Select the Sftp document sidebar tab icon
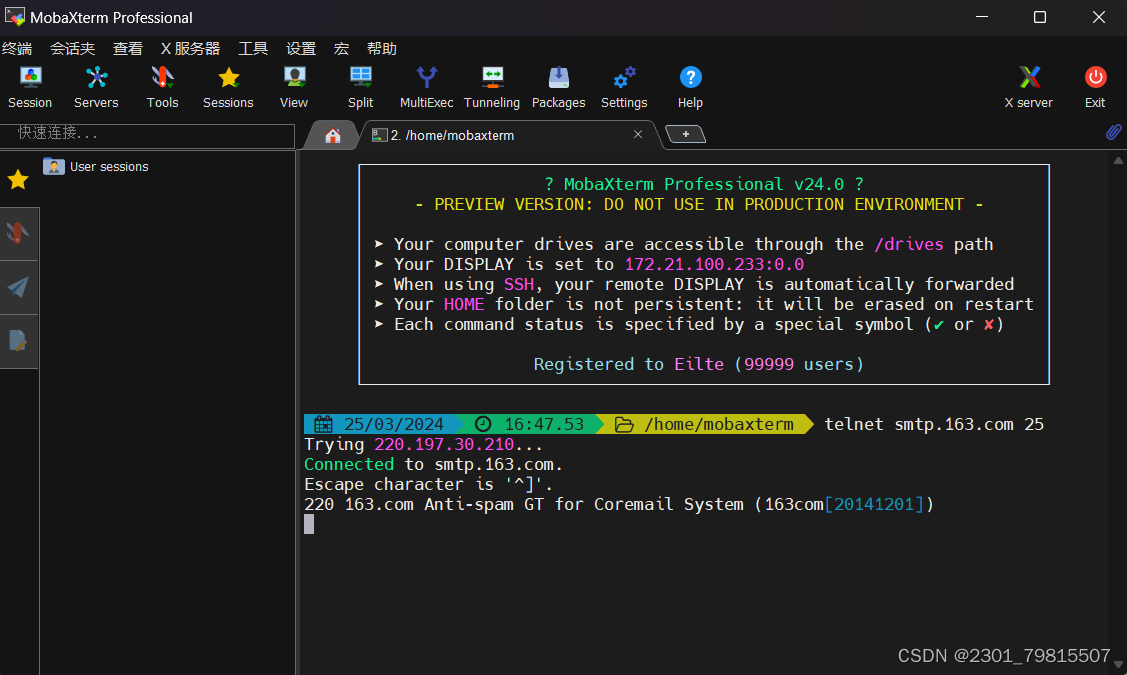The width and height of the screenshot is (1127, 675). [18, 341]
